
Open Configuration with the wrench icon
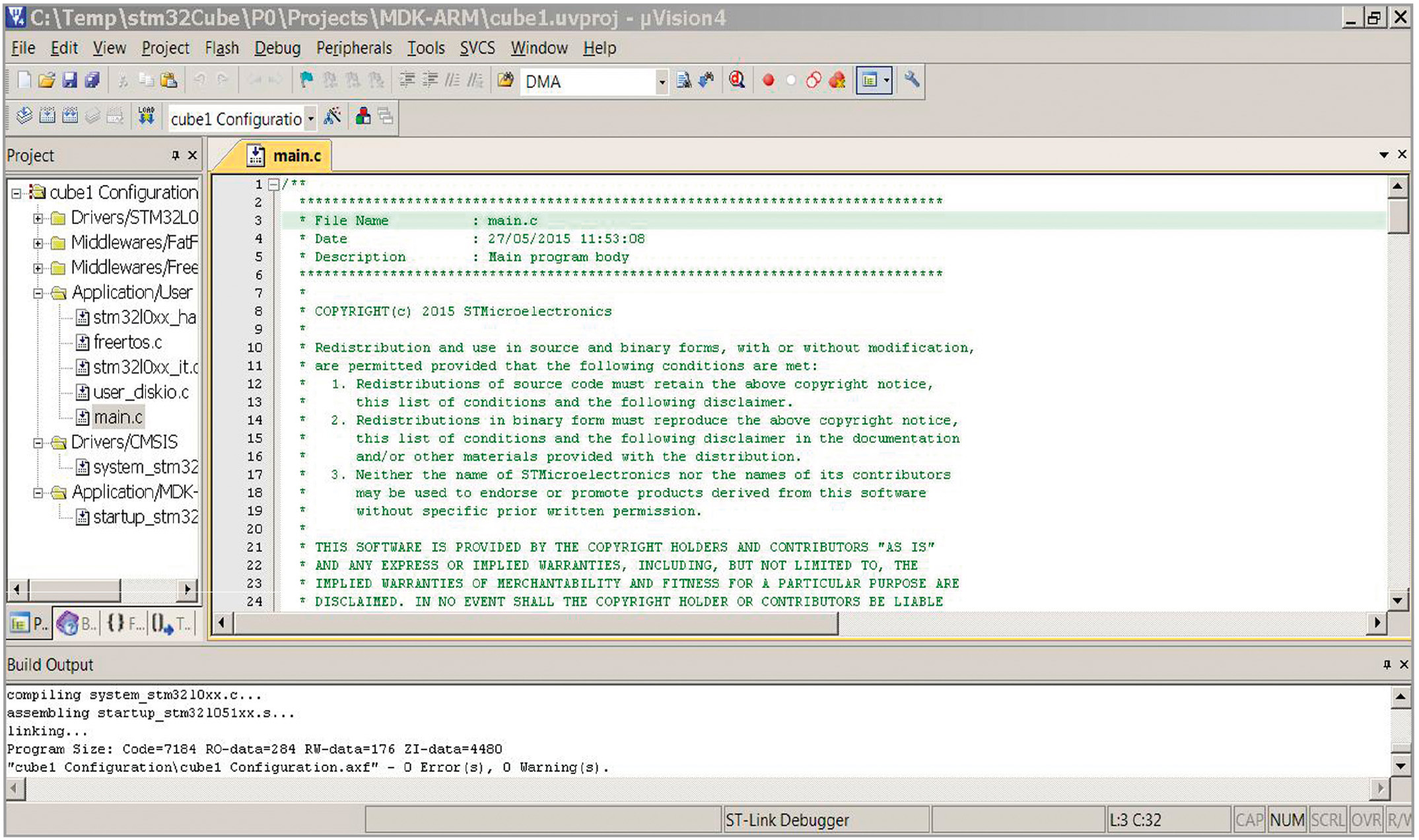point(912,81)
